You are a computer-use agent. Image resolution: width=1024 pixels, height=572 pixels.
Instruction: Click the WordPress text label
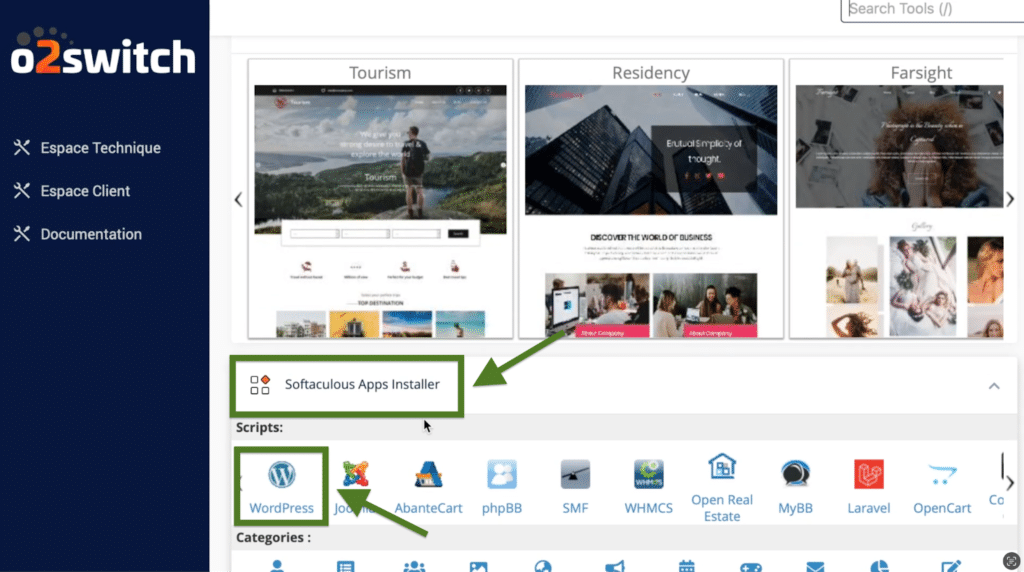[x=281, y=507]
